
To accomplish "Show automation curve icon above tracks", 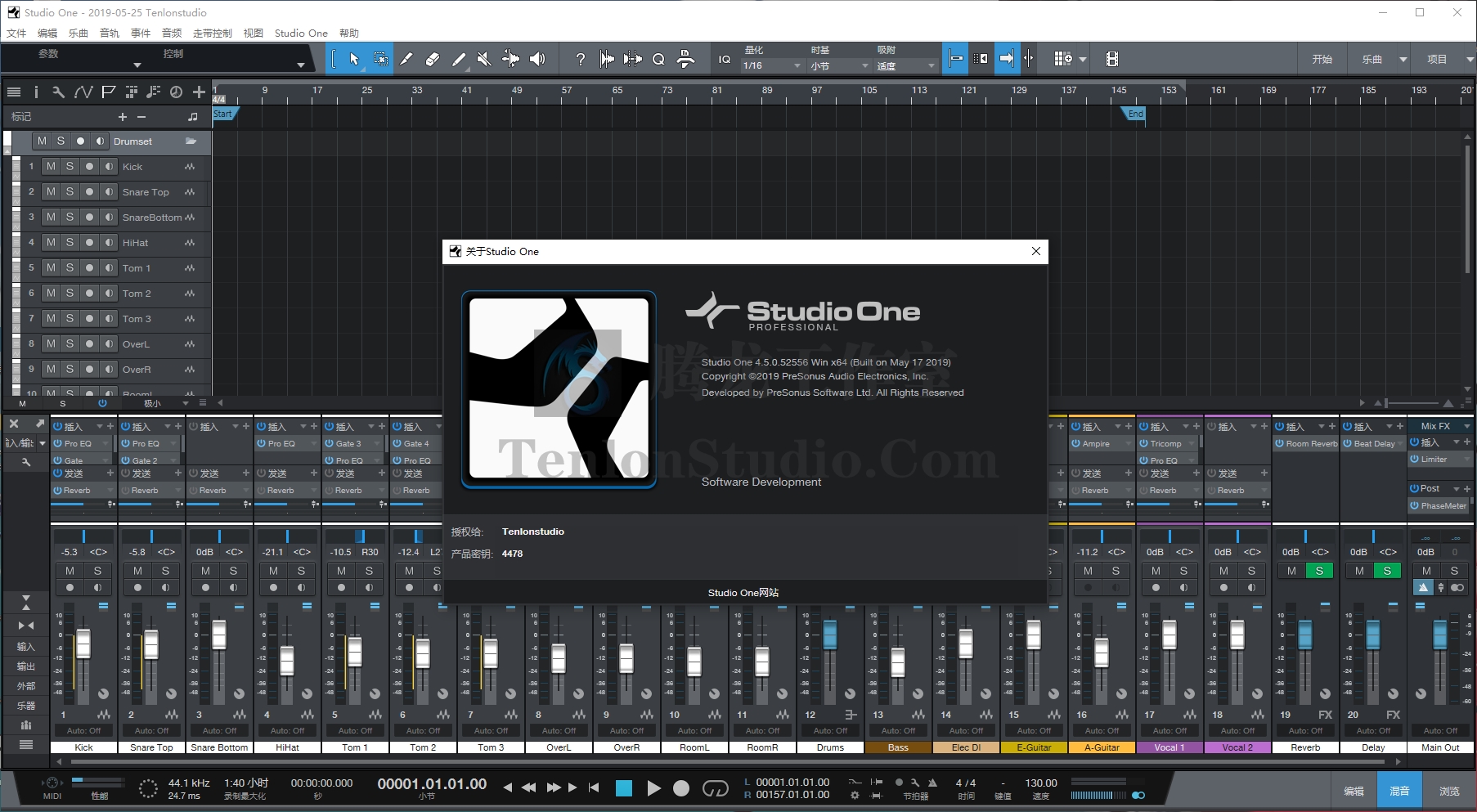I will [83, 92].
